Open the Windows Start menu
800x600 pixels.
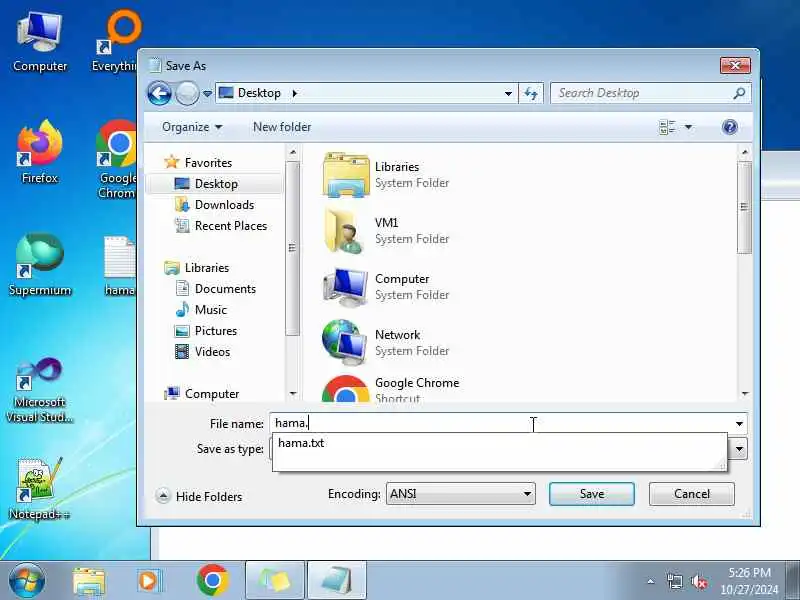pyautogui.click(x=27, y=580)
